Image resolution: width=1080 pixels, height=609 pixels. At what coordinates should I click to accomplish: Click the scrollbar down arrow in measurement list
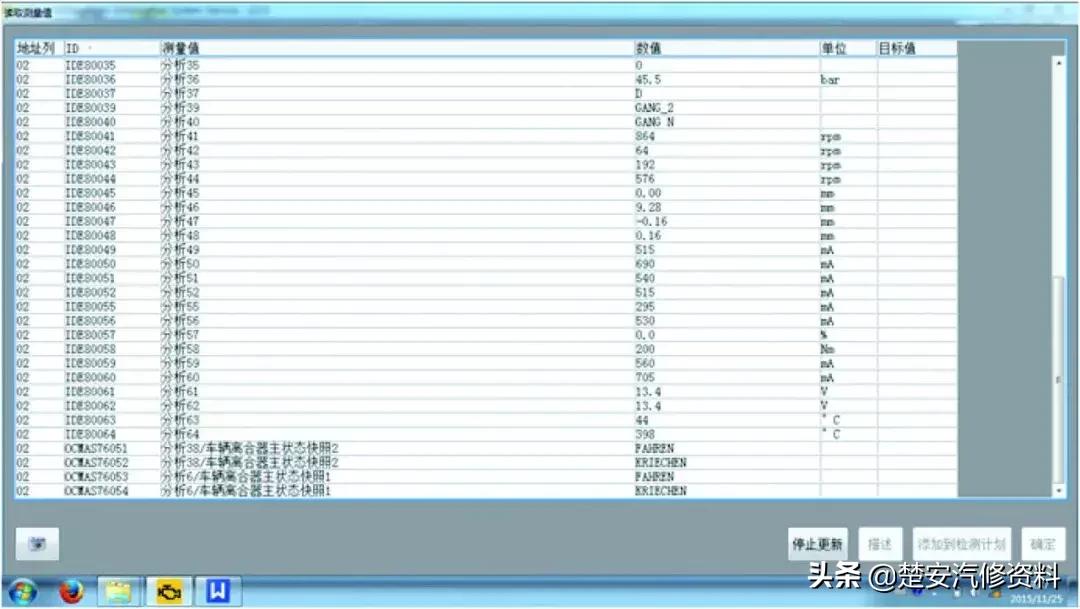pos(1059,491)
